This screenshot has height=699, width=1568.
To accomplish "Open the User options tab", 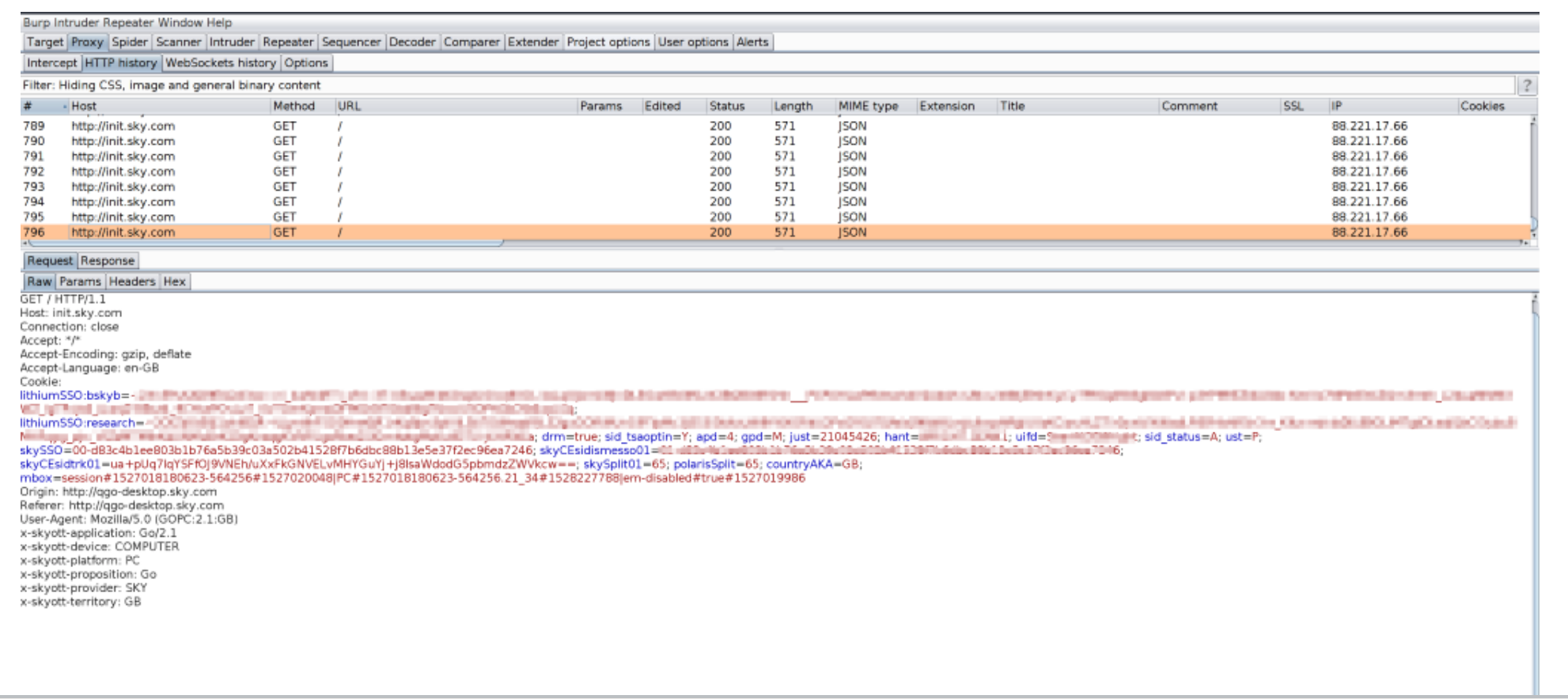I will pos(693,42).
